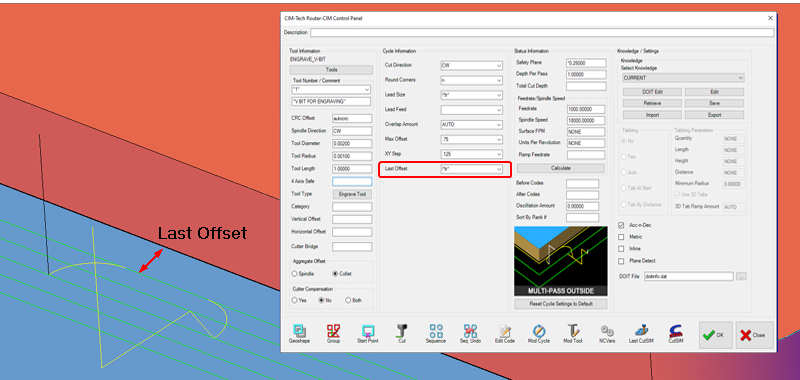Browse for DOIT File with ellipsis button

pos(741,276)
